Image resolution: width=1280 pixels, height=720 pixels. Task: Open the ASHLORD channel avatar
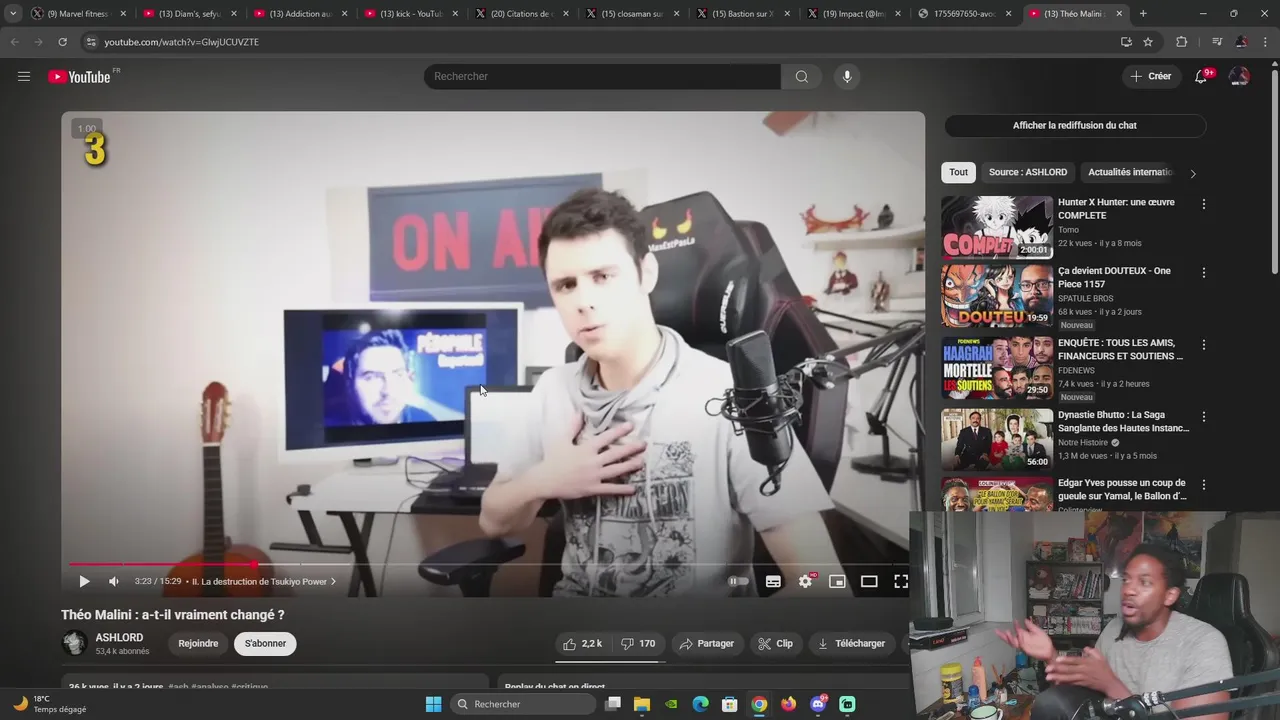pyautogui.click(x=75, y=643)
